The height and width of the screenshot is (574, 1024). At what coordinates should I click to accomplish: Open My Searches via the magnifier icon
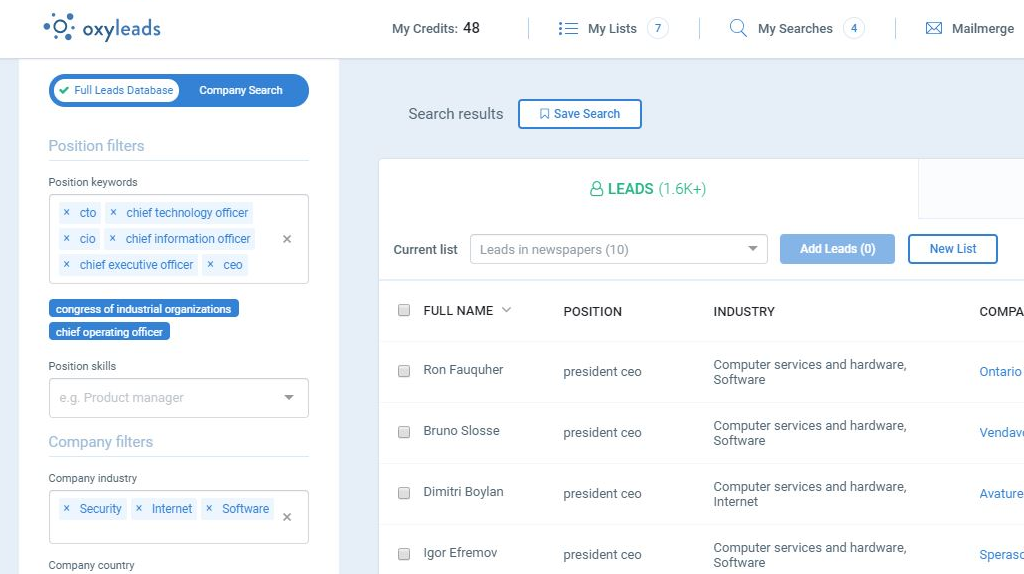pos(738,29)
